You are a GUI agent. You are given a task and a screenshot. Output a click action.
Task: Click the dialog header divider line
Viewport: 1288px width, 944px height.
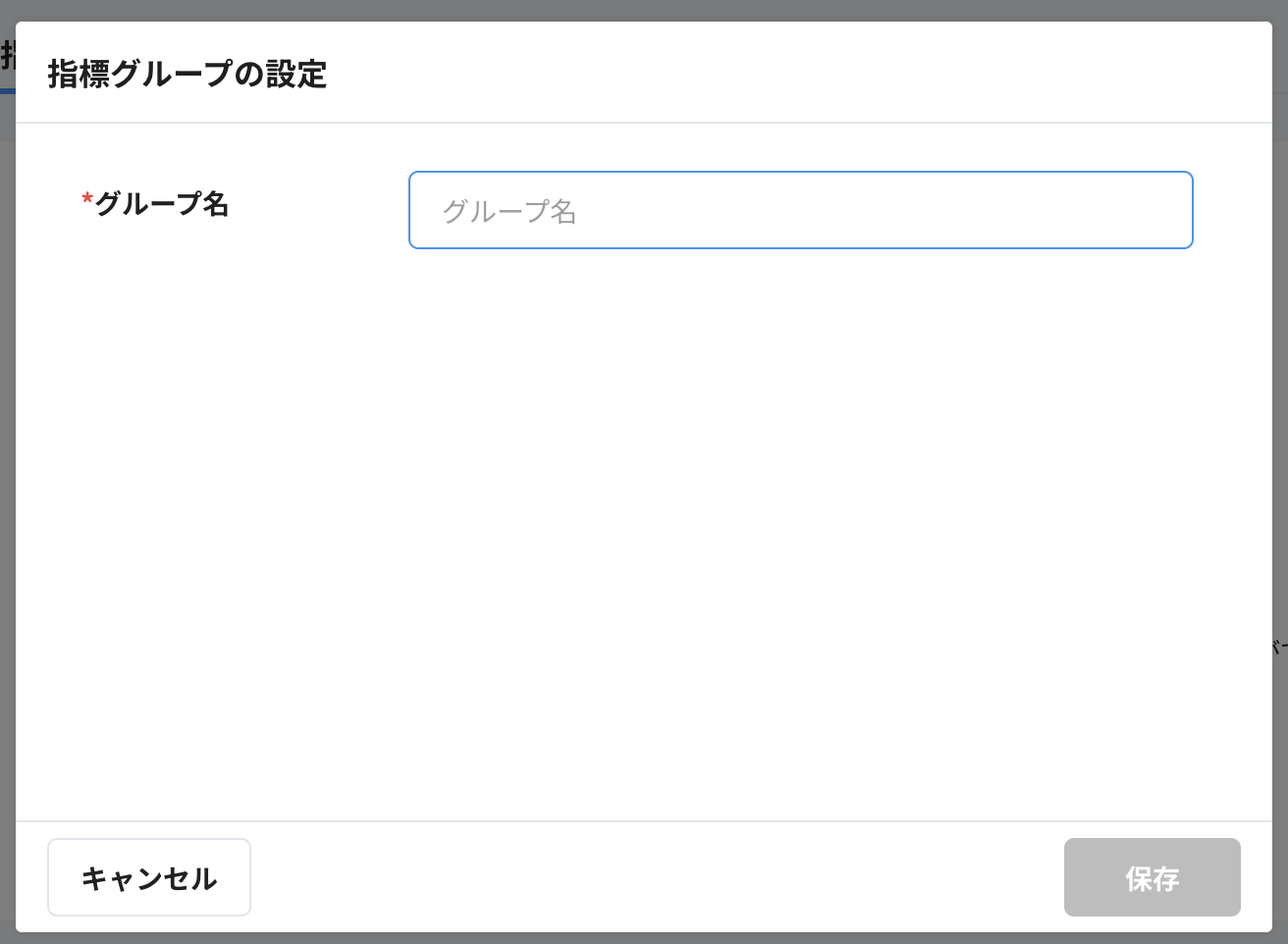click(644, 122)
